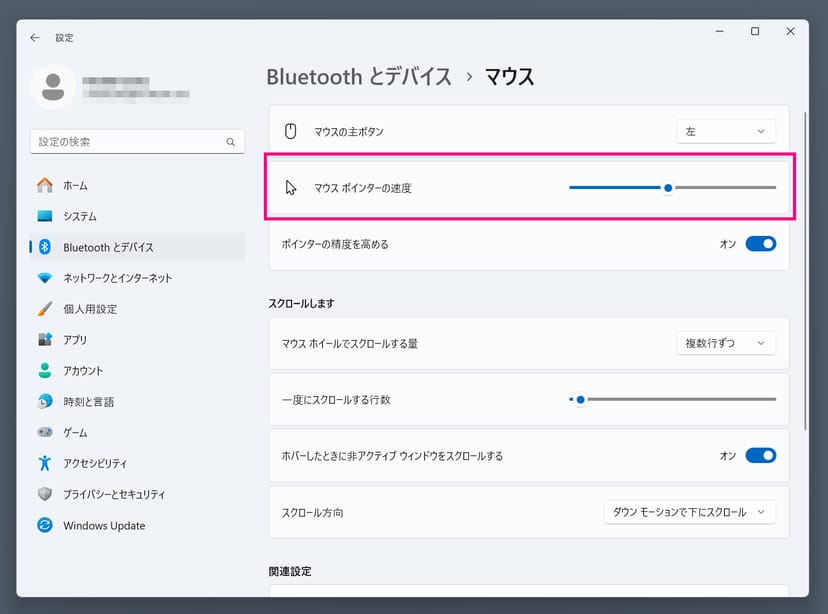Go to プライバシーとセキュリティ in the sidebar
Image resolution: width=828 pixels, height=614 pixels.
[113, 494]
